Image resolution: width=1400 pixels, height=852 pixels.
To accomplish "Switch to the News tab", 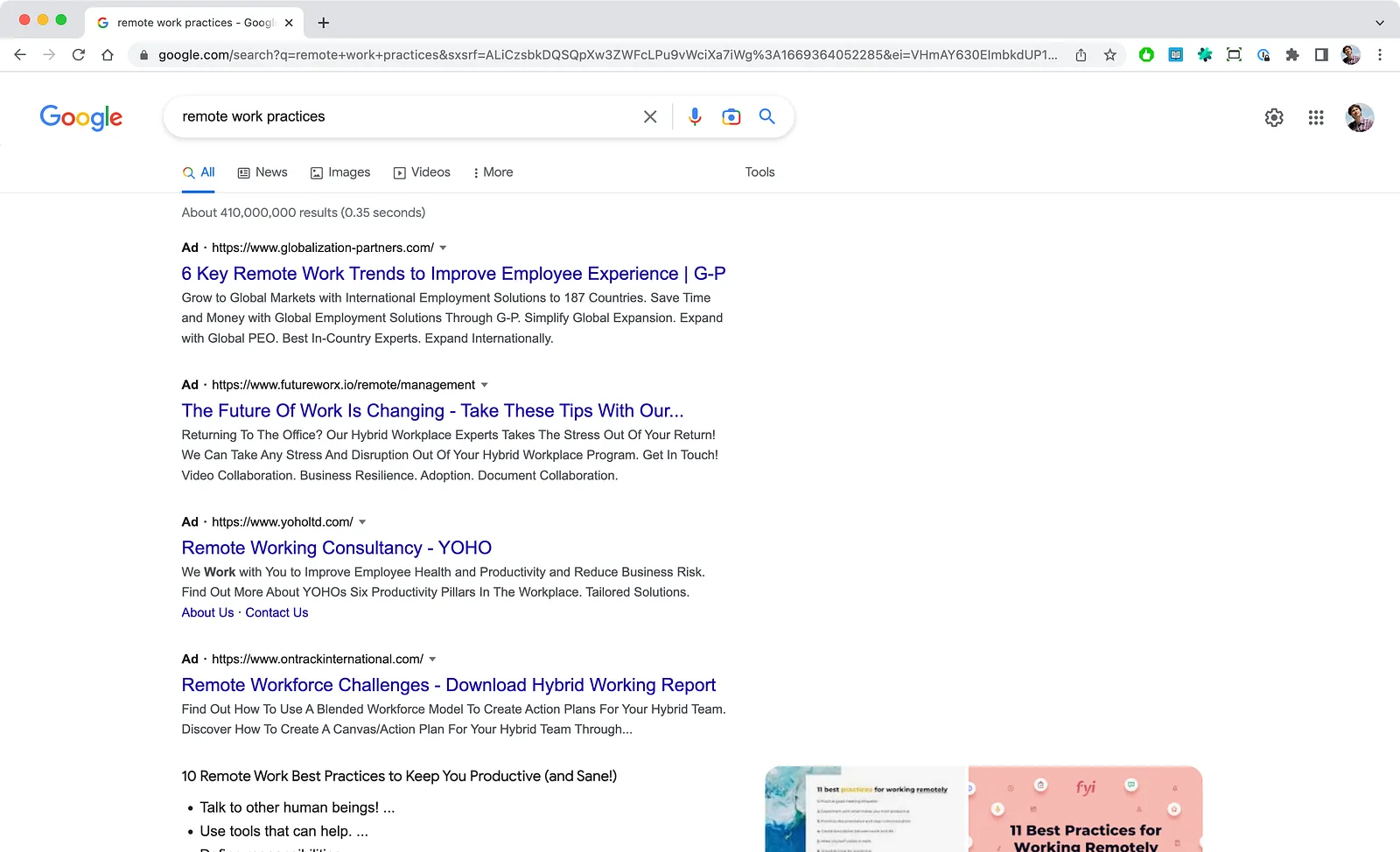I will click(262, 172).
